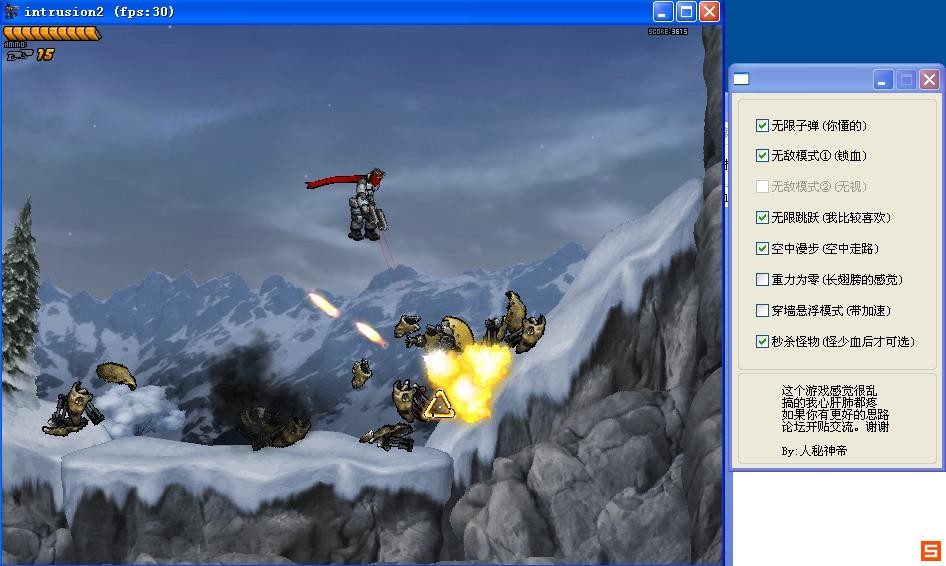Disable the 无限子弹 unlimited ammo checkbox
The width and height of the screenshot is (946, 566).
(763, 126)
